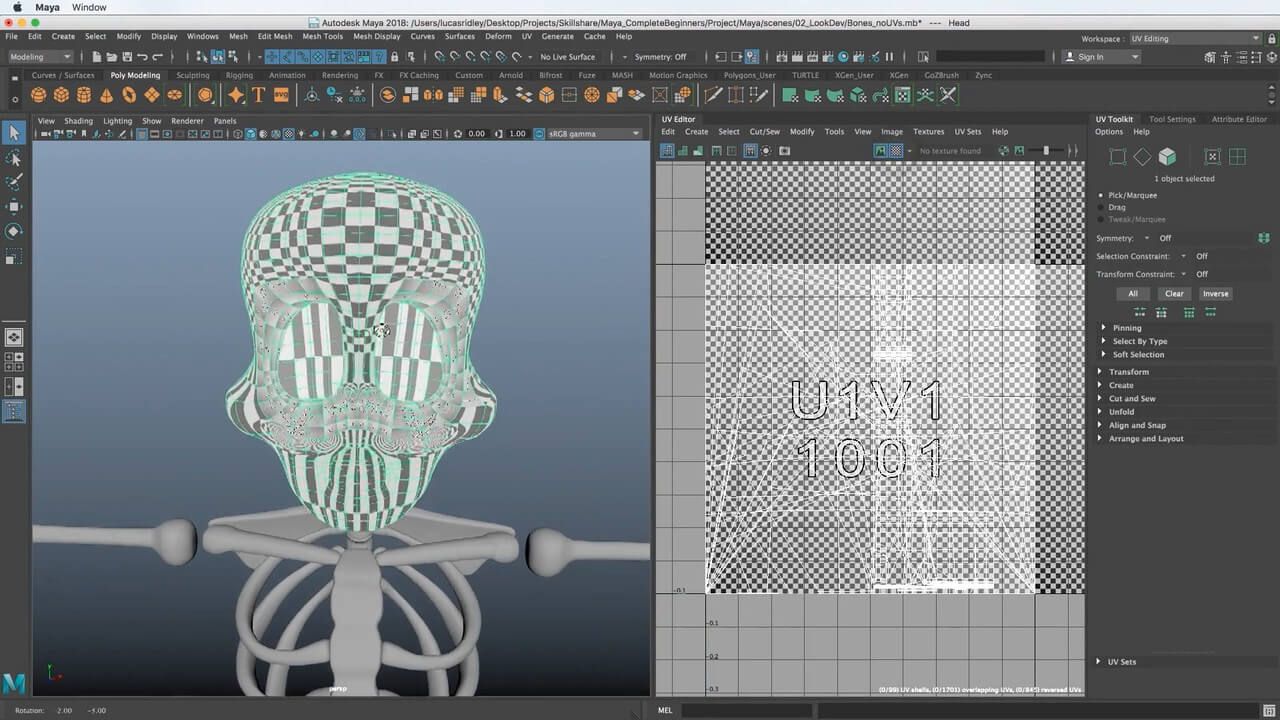Click the SVG shelf icon

[281, 95]
